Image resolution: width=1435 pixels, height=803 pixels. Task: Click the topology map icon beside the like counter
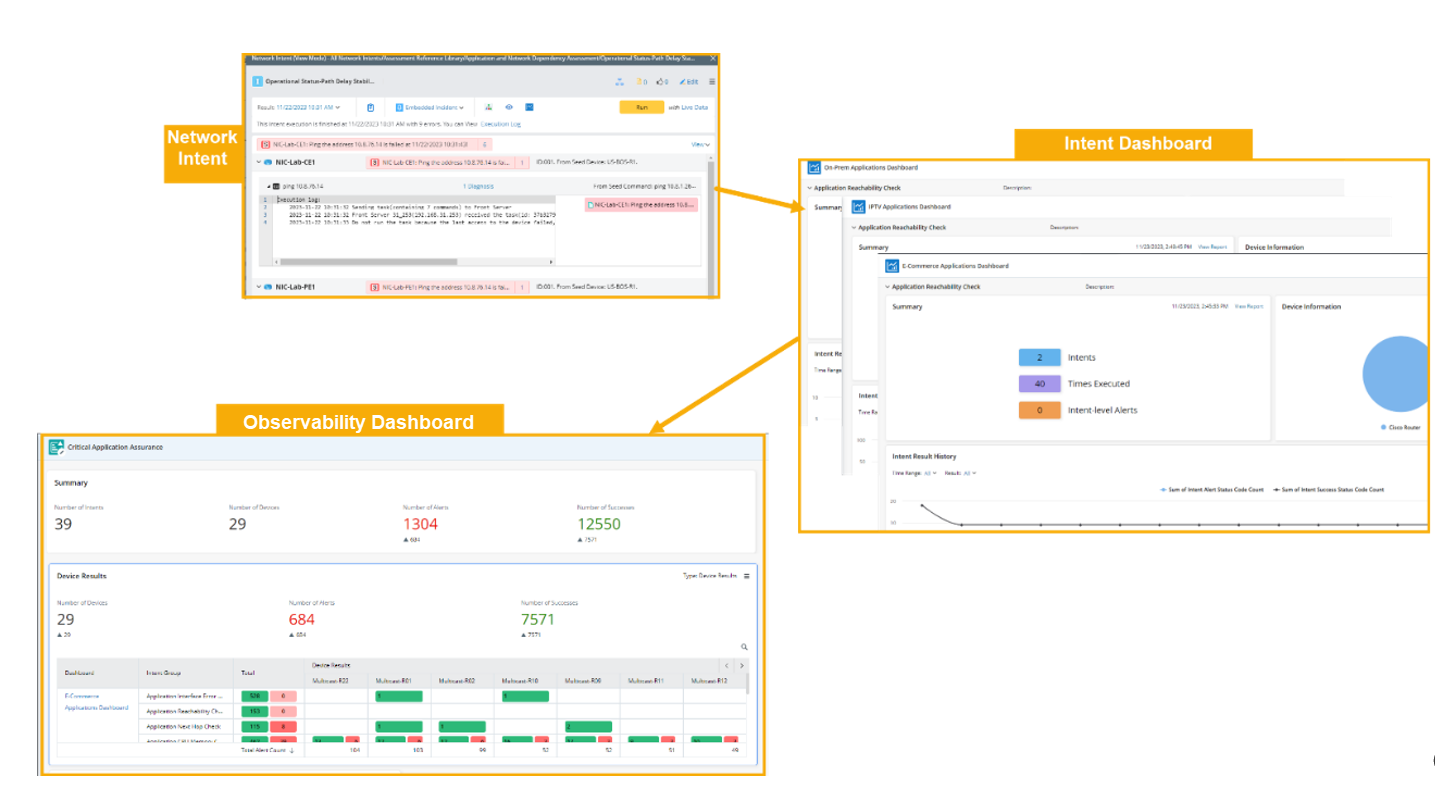coord(620,82)
